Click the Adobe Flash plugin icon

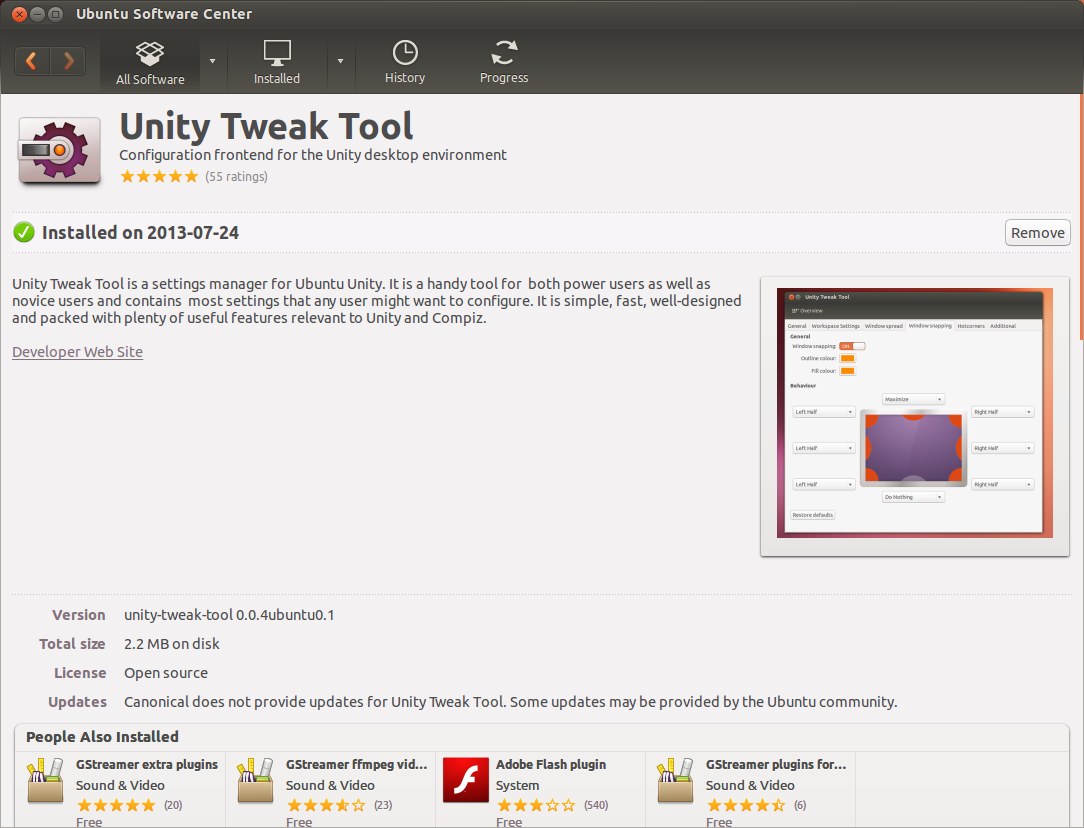tap(466, 780)
